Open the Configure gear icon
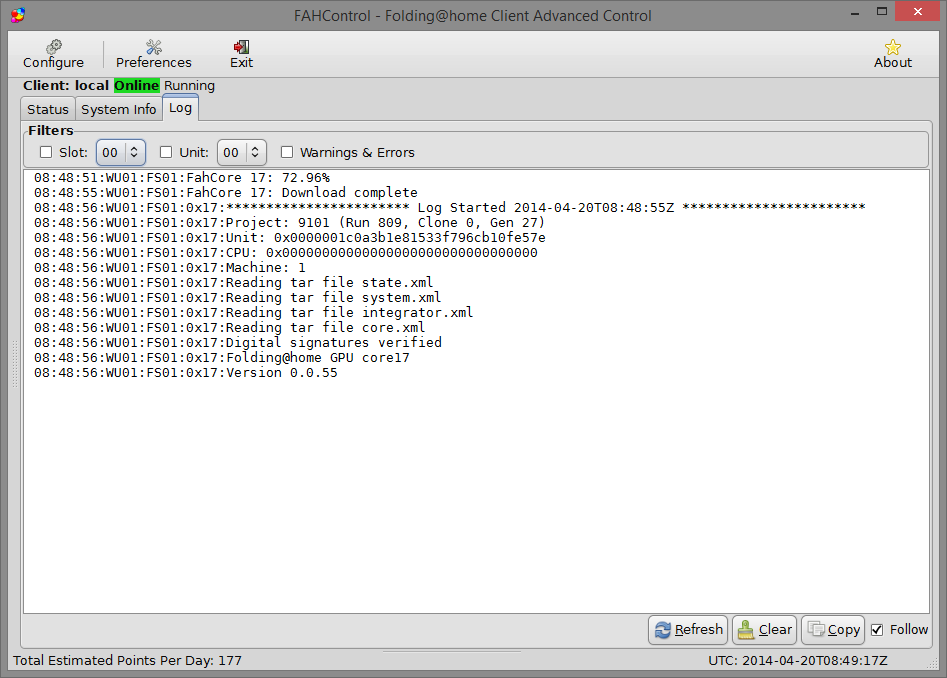This screenshot has width=947, height=678. (x=54, y=46)
